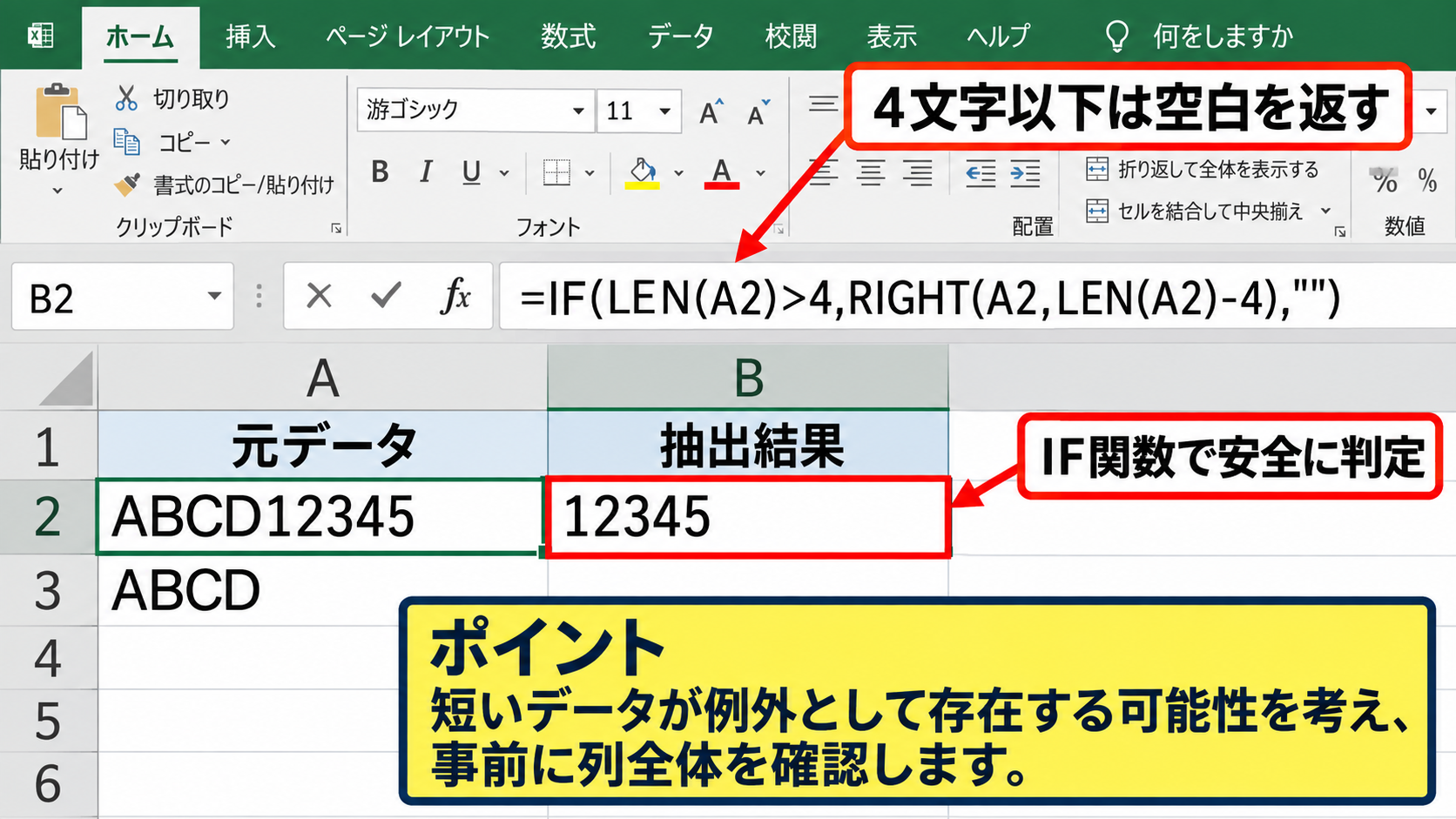Expand the Name Box dropdown arrow
Viewport: 1456px width, 819px height.
[x=214, y=296]
